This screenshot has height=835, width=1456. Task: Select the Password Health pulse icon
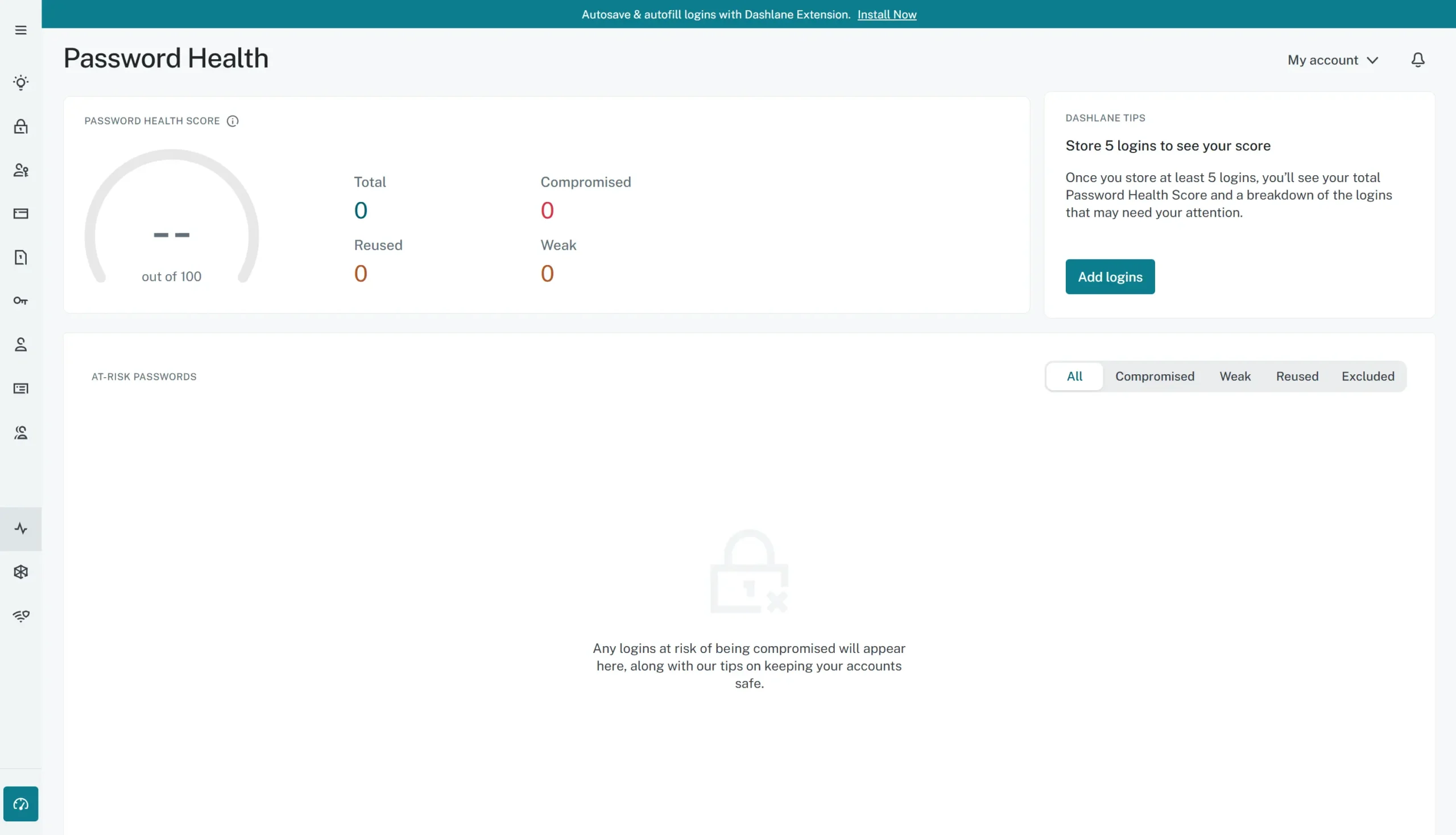coord(21,528)
